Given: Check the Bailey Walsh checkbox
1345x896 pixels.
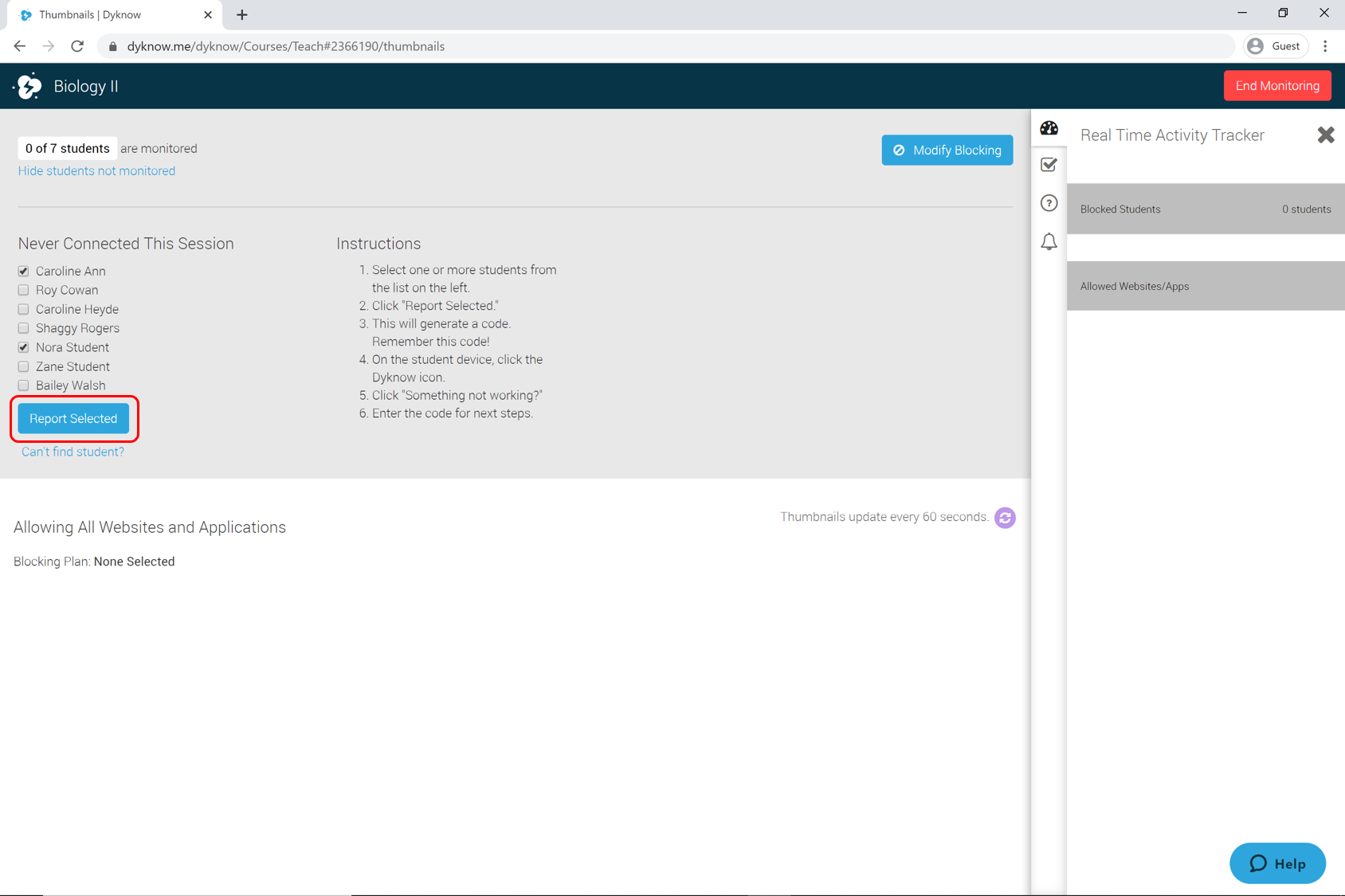Looking at the screenshot, I should tap(23, 385).
